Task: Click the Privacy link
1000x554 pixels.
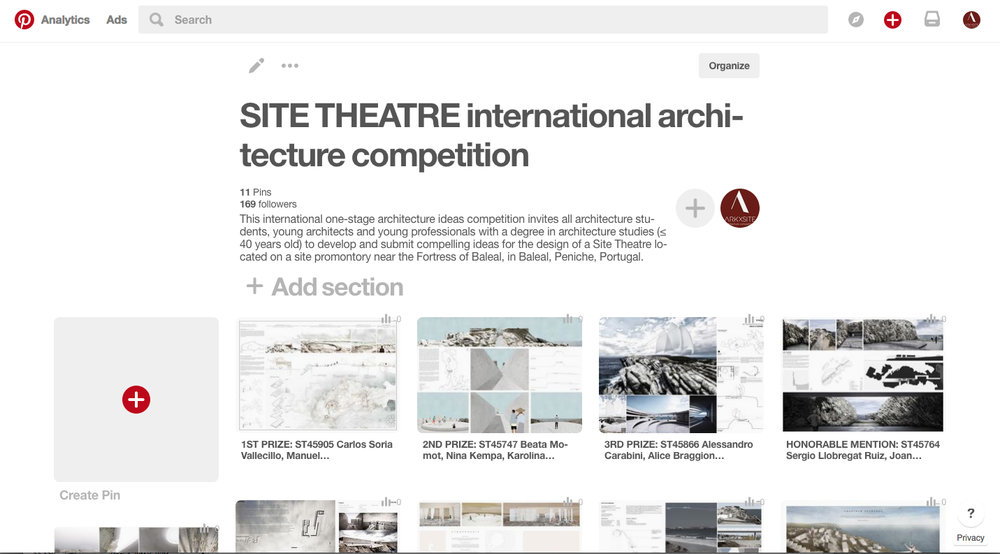Action: click(970, 538)
